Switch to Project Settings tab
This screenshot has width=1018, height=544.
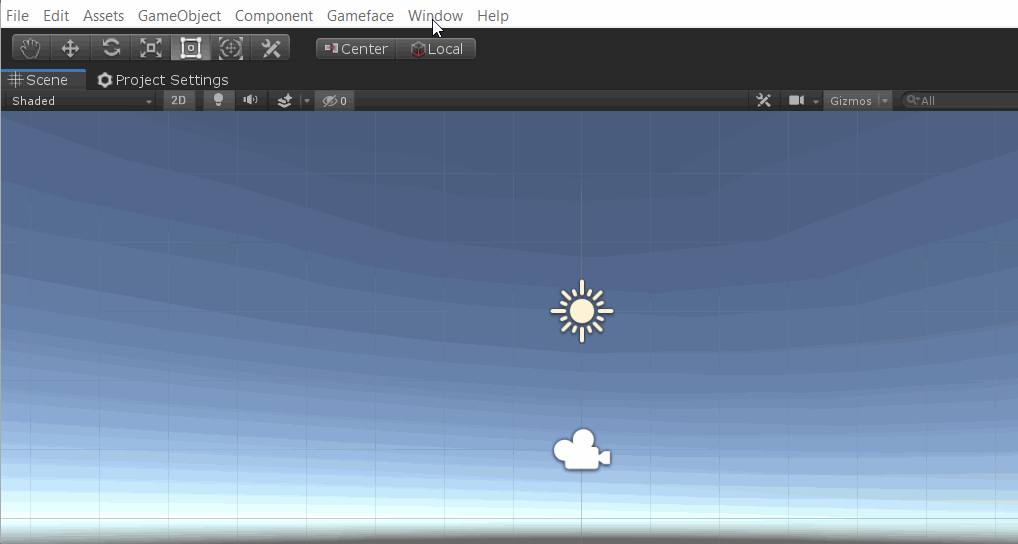[162, 80]
